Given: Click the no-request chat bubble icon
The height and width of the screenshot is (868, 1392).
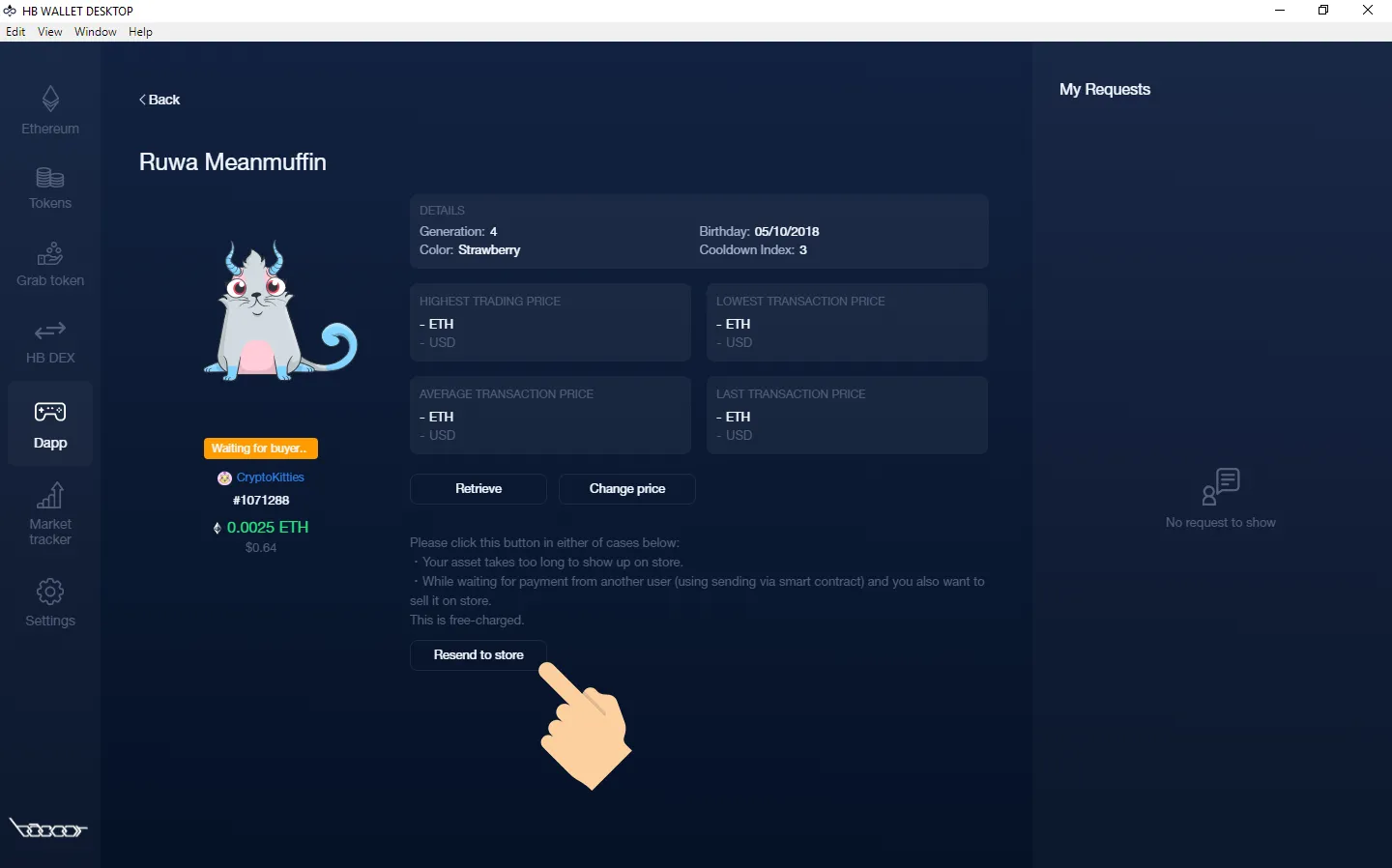Looking at the screenshot, I should [x=1221, y=486].
